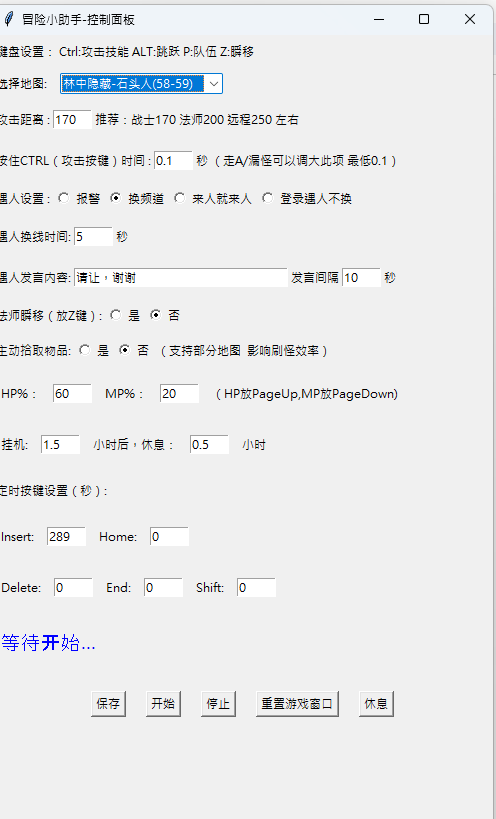Click the 休息 button
Screen dimensions: 496x819
click(x=376, y=704)
